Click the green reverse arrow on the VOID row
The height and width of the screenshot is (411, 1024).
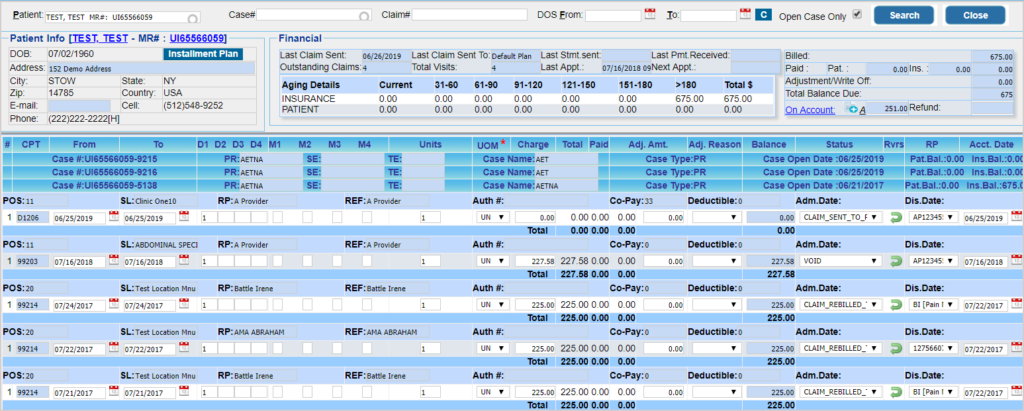click(897, 260)
